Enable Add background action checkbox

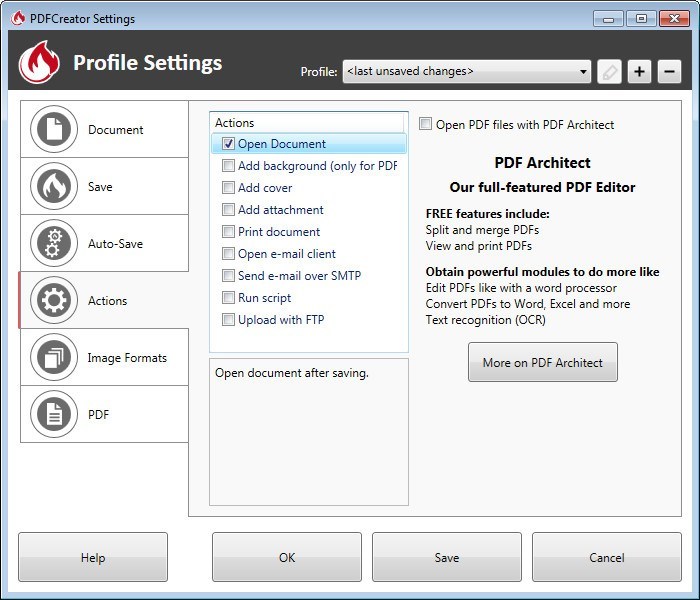point(228,166)
